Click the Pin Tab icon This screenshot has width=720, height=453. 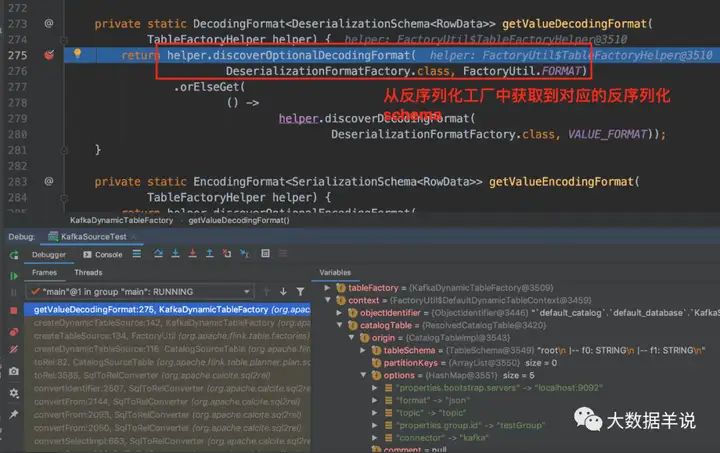[14, 414]
